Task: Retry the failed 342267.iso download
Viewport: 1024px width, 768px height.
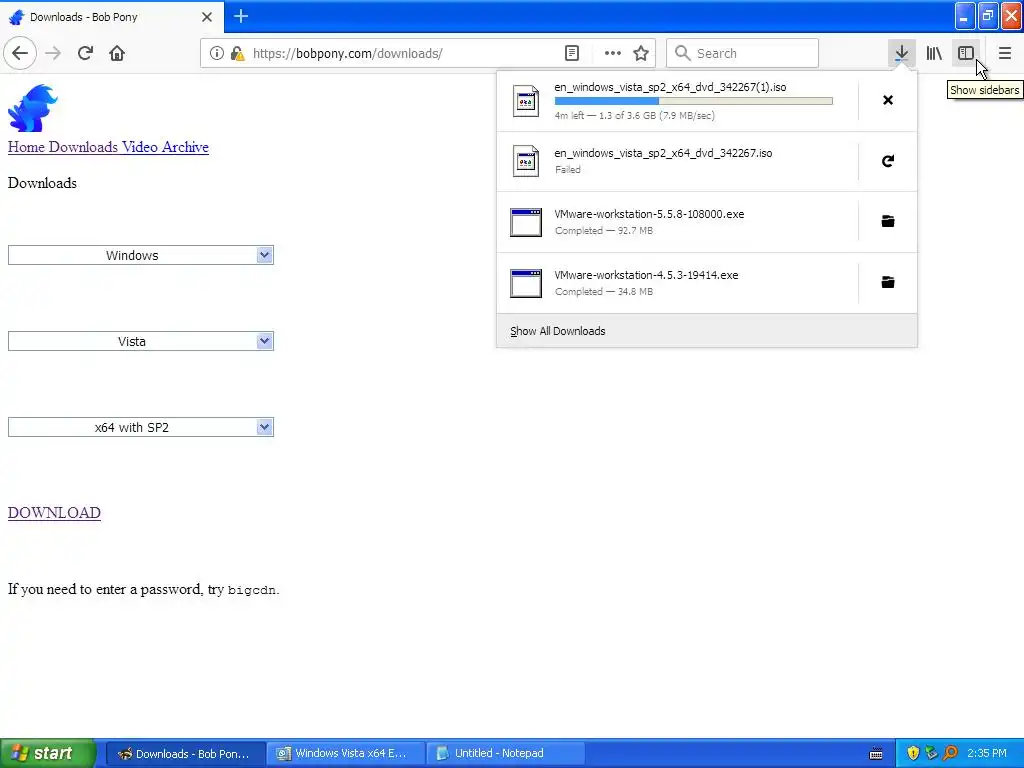Action: (888, 161)
